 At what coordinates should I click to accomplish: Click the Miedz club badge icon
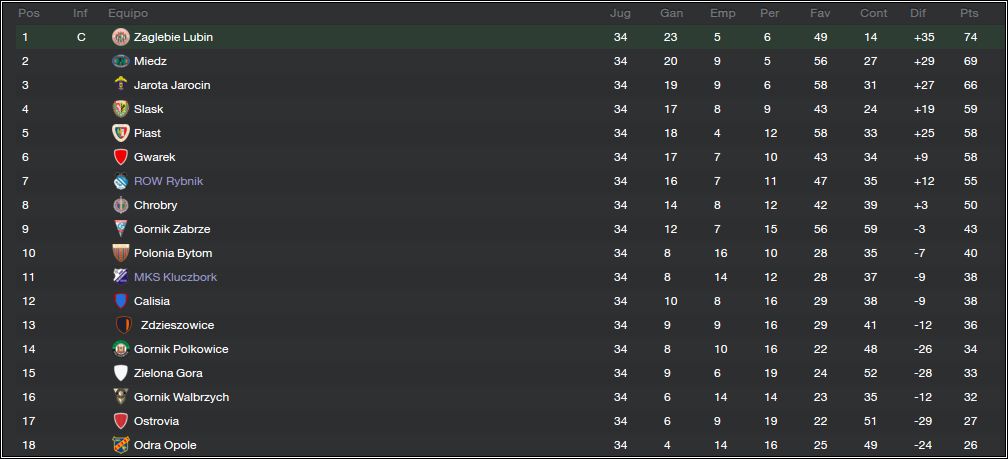click(121, 61)
